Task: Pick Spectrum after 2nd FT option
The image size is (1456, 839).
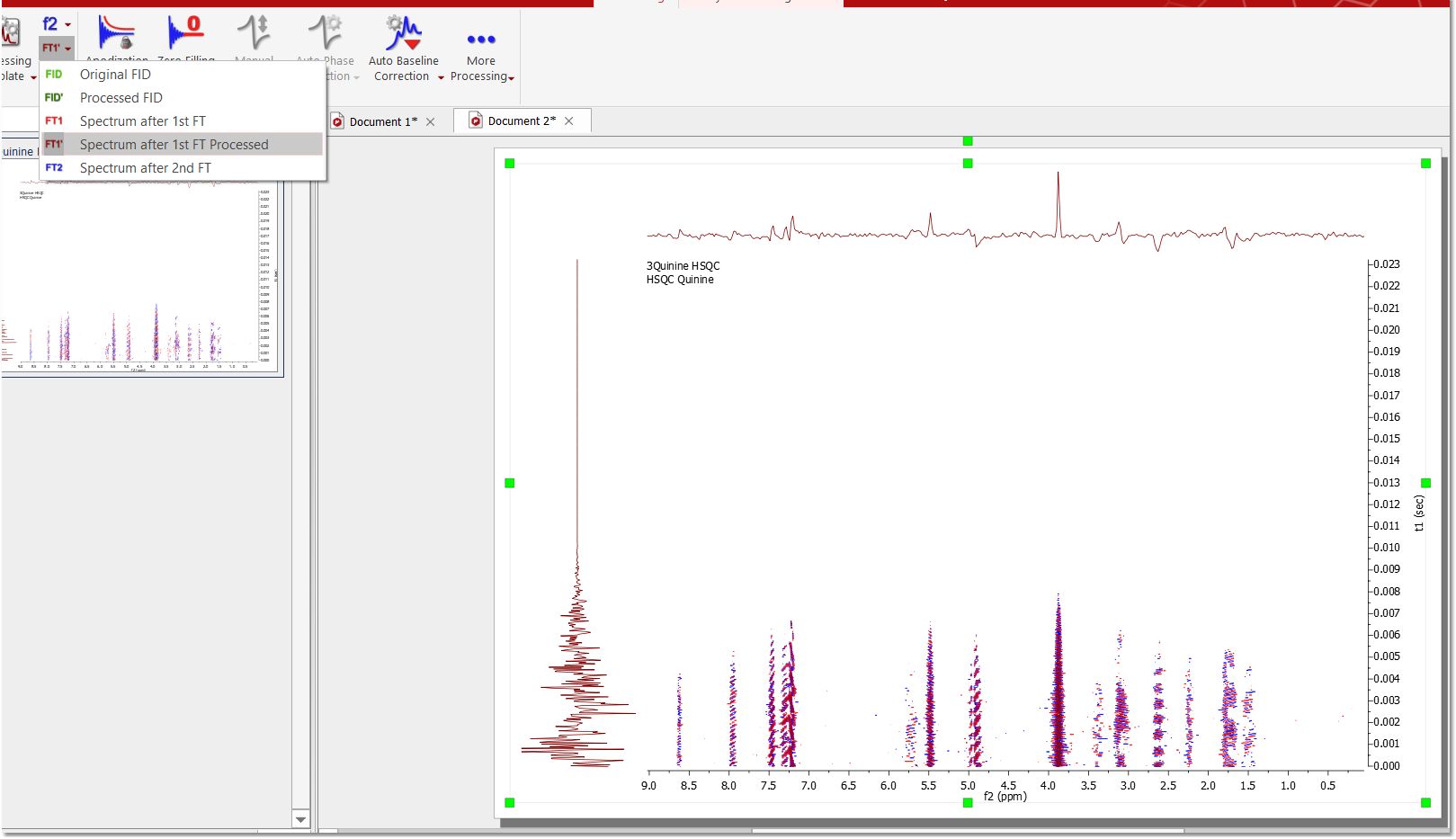Action: pyautogui.click(x=145, y=168)
